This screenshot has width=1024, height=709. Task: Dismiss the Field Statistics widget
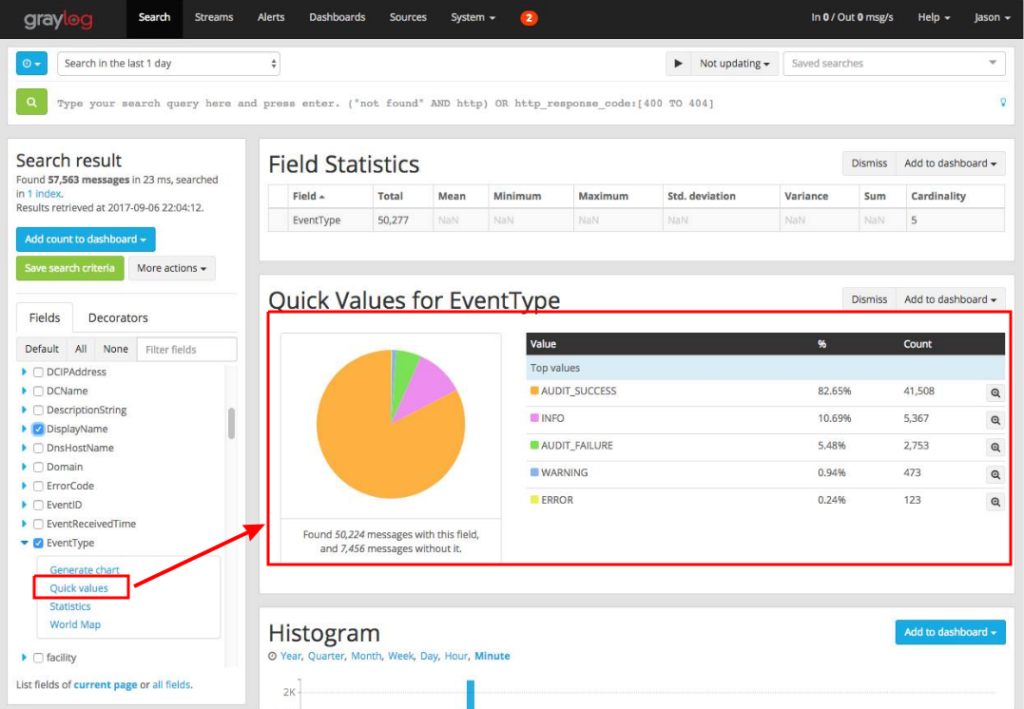[x=869, y=163]
